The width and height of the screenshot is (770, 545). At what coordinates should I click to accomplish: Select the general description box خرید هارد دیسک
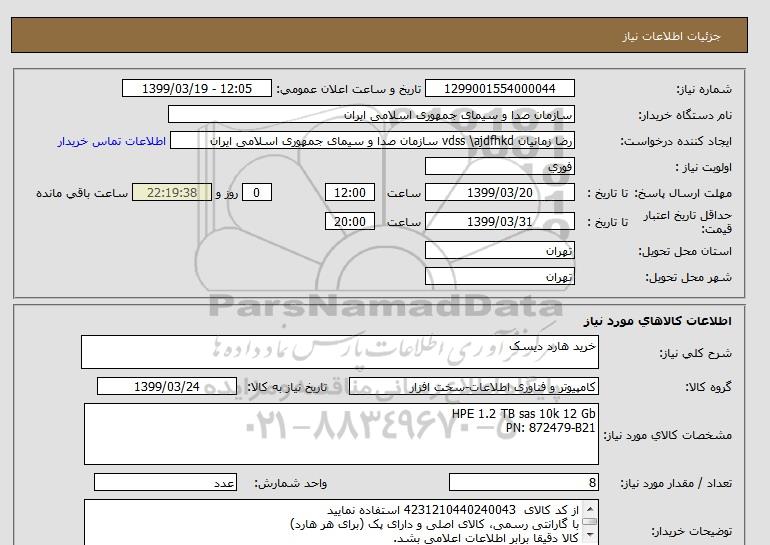340,352
